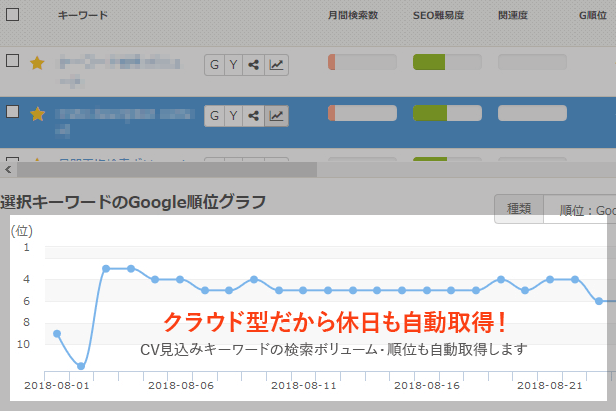This screenshot has width=616, height=411.
Task: Click the share icon in the highlighted row
Action: click(253, 116)
